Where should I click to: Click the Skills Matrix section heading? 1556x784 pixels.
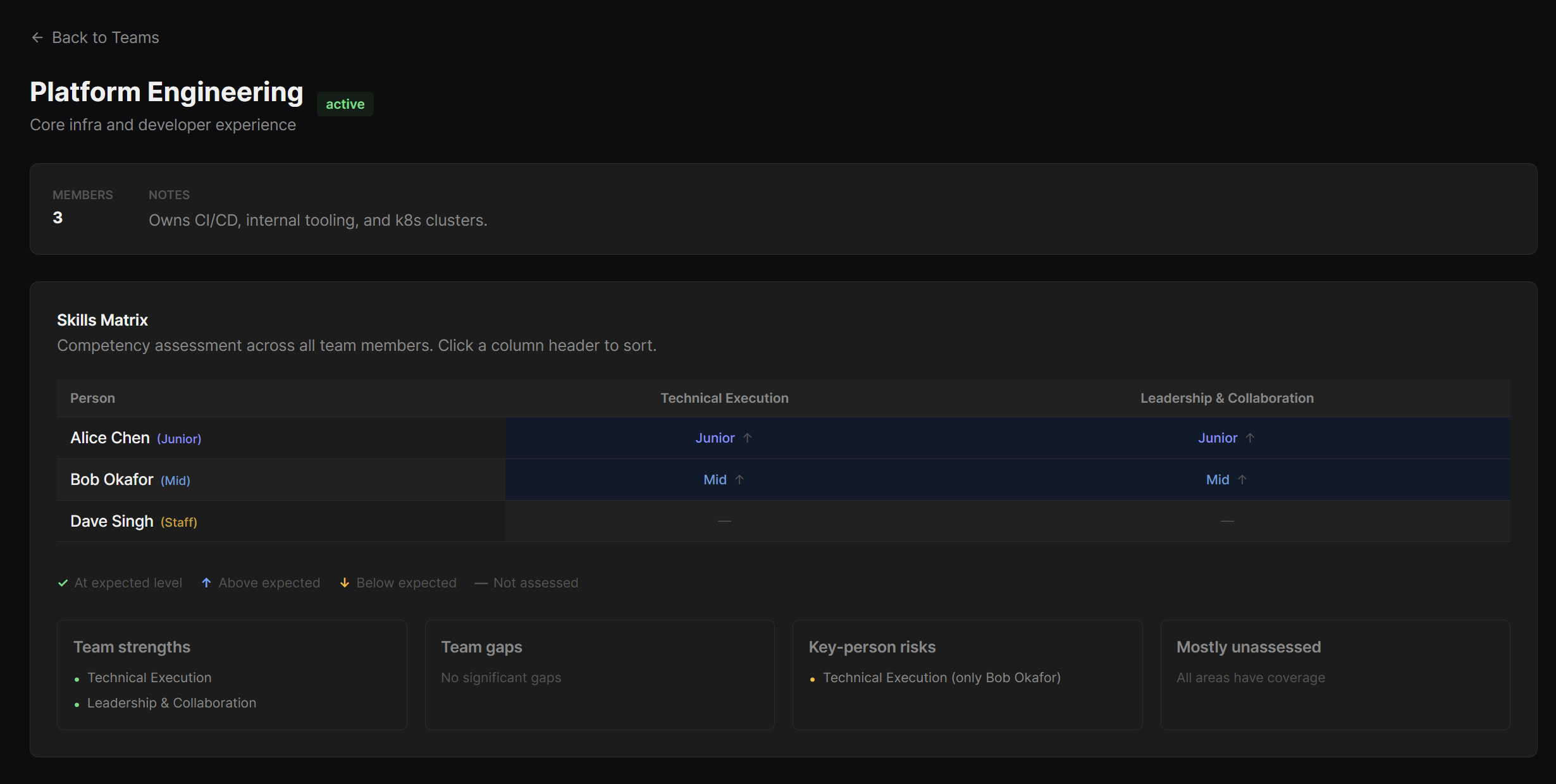coord(102,321)
